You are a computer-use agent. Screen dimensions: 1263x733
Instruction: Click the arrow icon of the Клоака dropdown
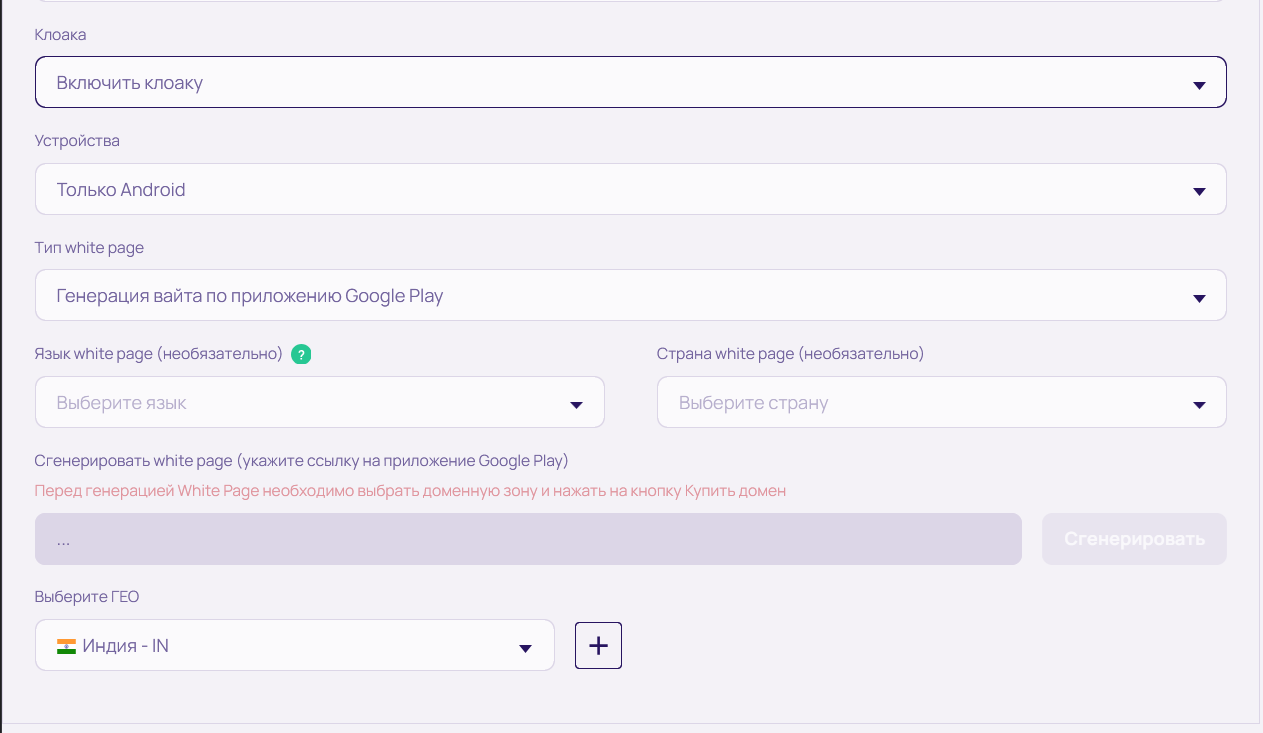coord(1199,85)
